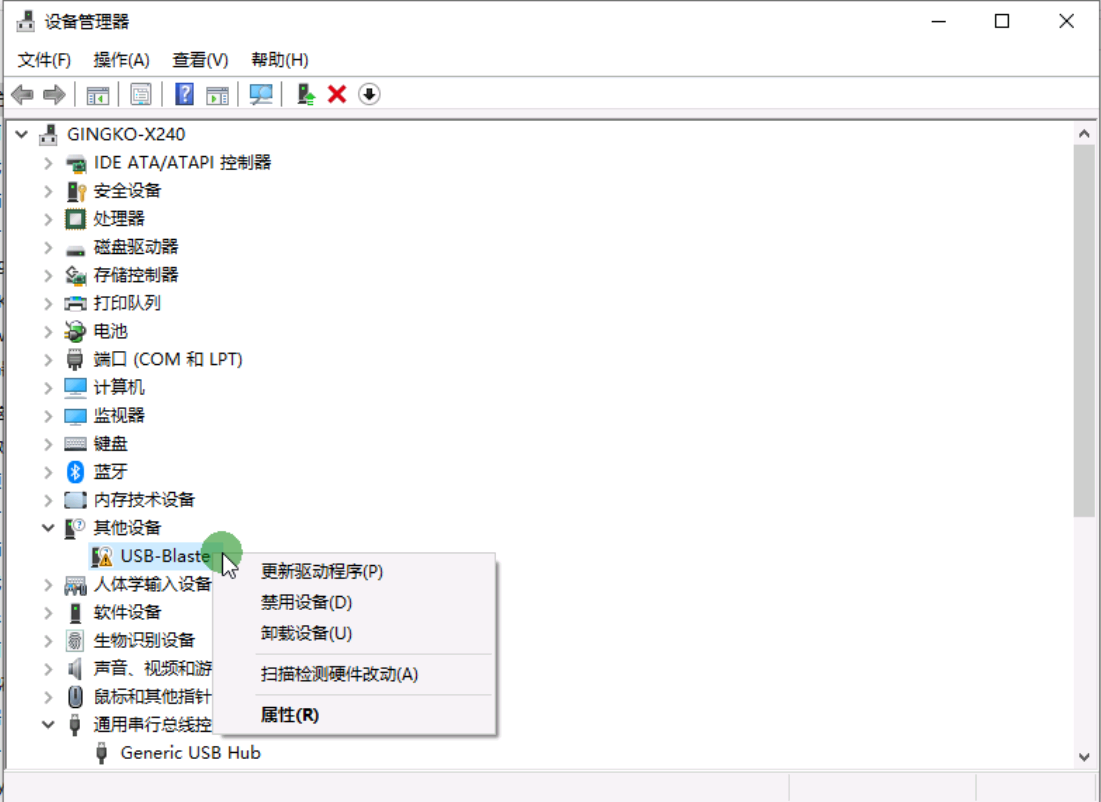
Task: Click the disable device down-arrow icon
Action: (370, 94)
